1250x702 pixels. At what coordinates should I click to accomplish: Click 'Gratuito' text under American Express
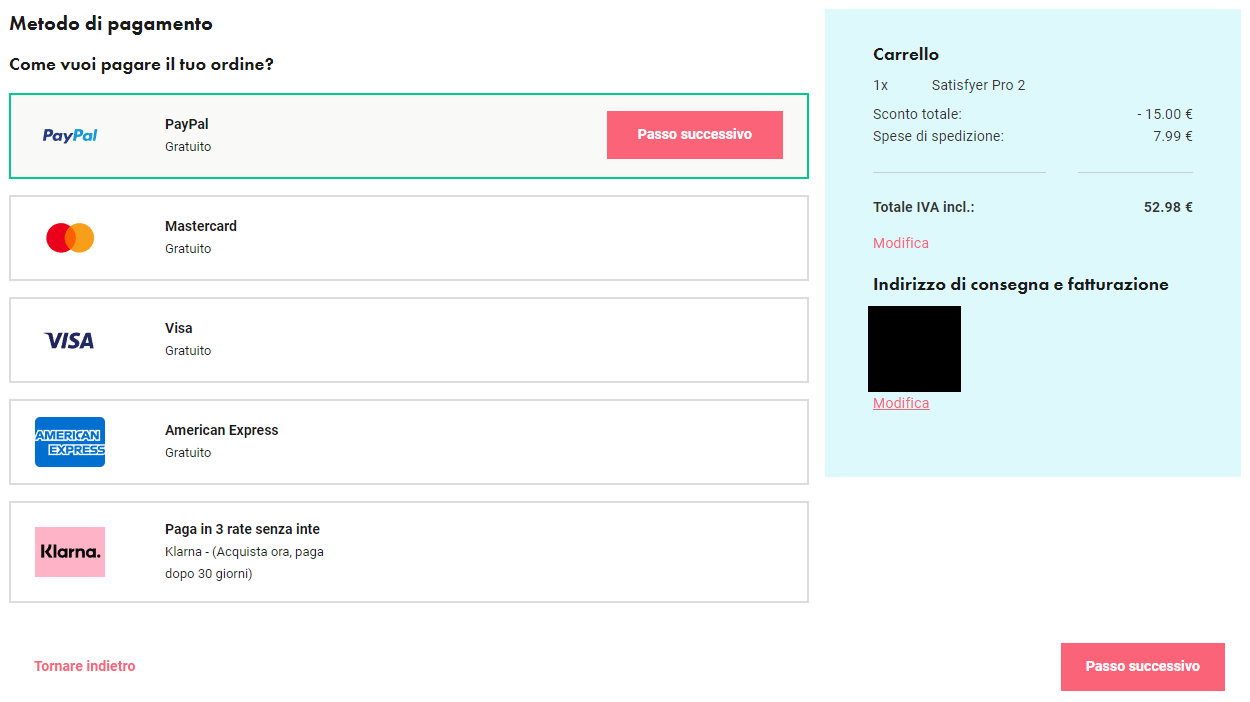188,453
